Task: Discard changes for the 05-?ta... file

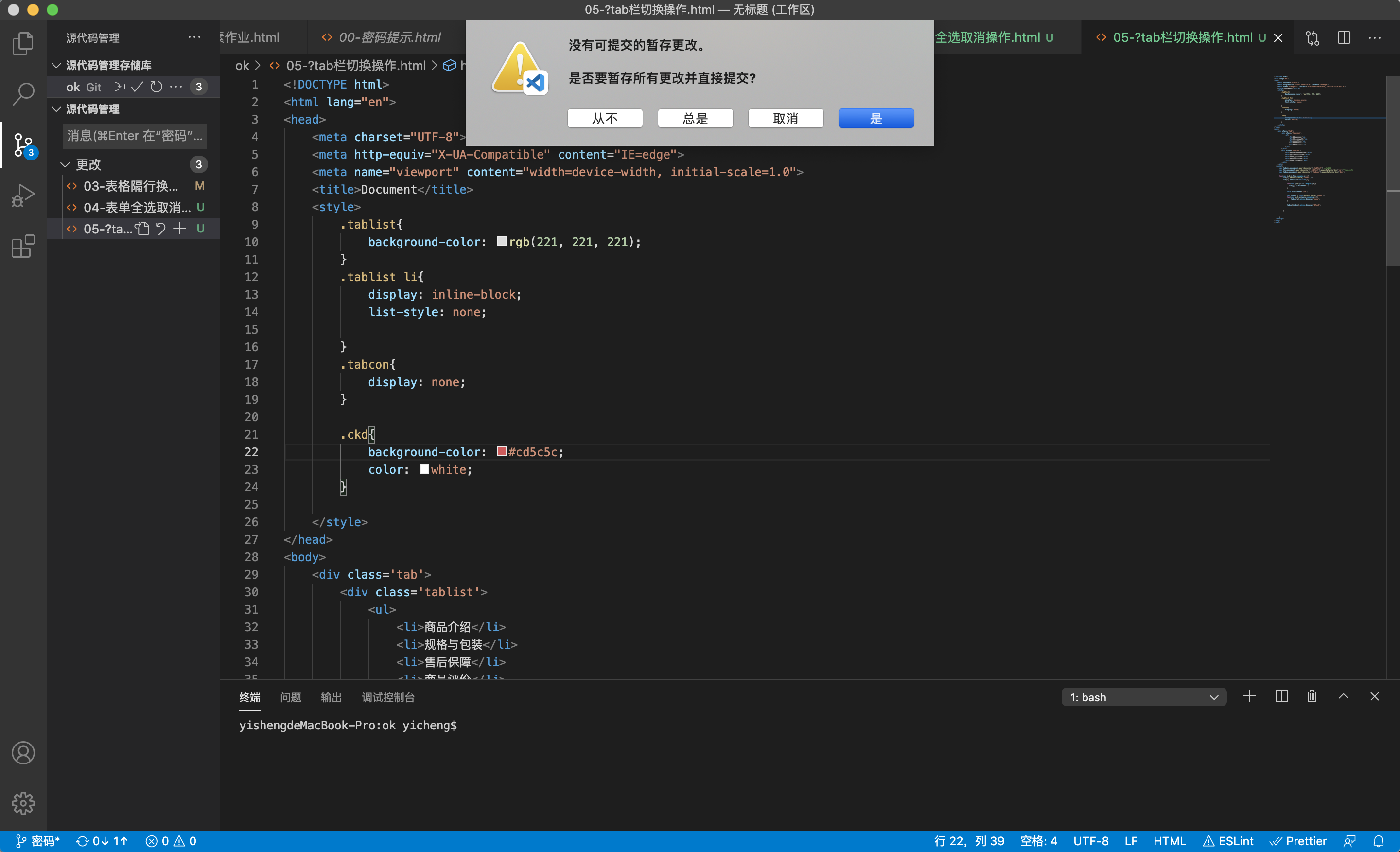Action: 161,229
